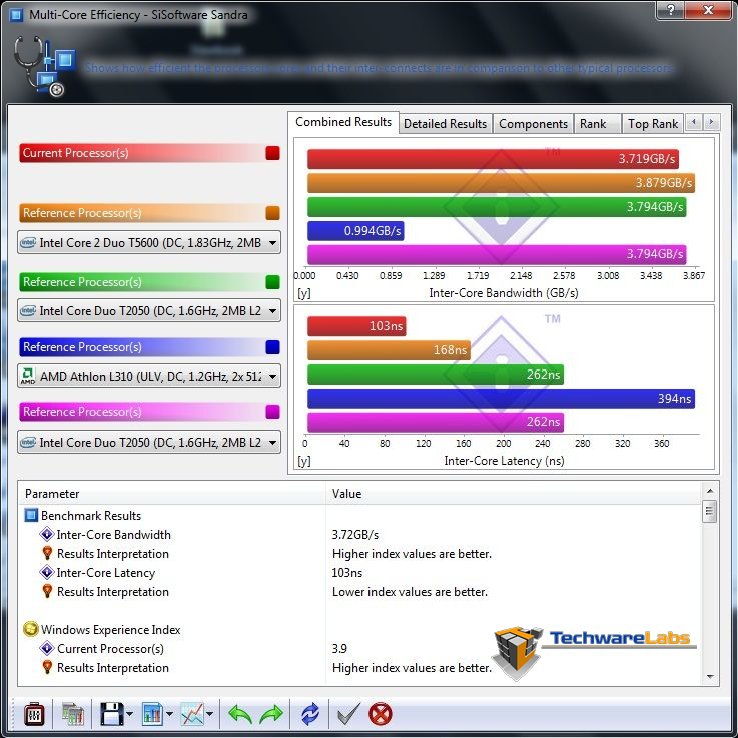Click the Windows Experience Index 3.9 value
Image resolution: width=738 pixels, height=738 pixels.
(x=339, y=649)
